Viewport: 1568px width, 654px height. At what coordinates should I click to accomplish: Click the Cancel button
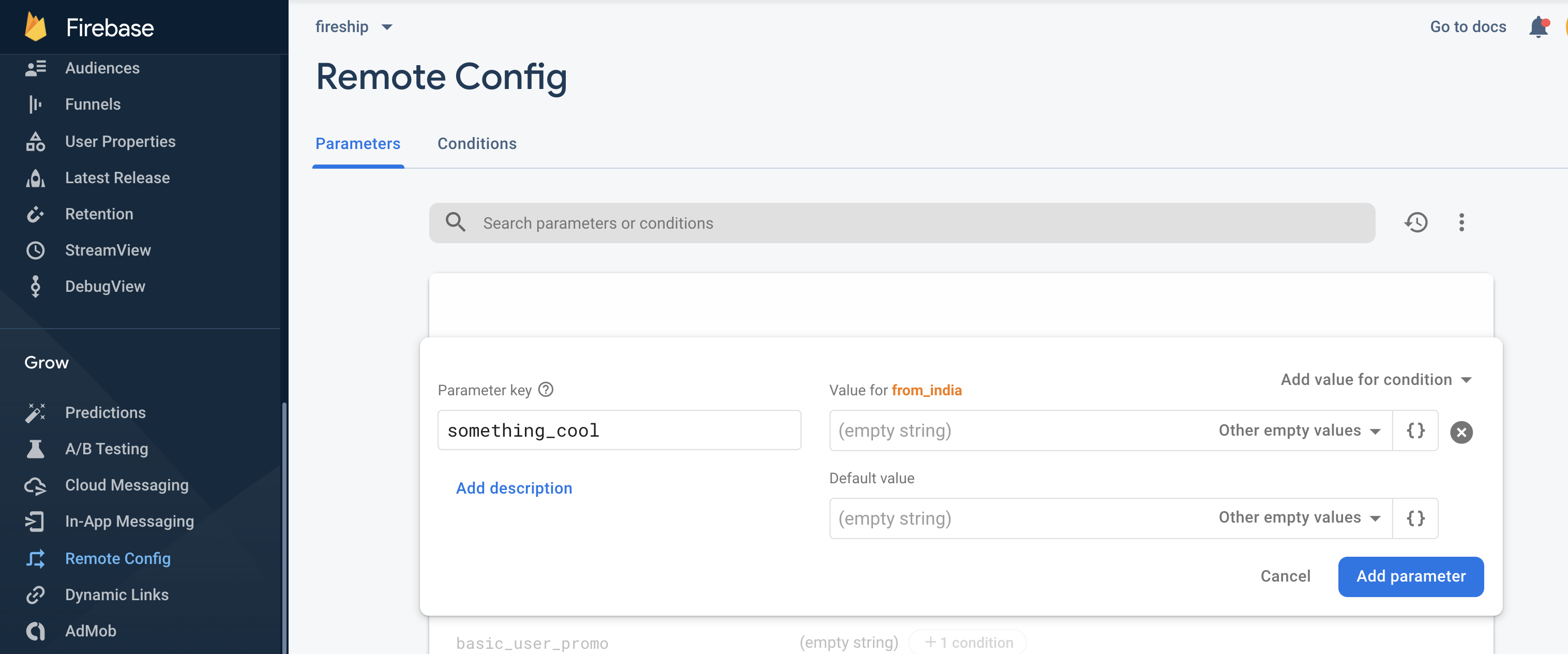[1285, 576]
